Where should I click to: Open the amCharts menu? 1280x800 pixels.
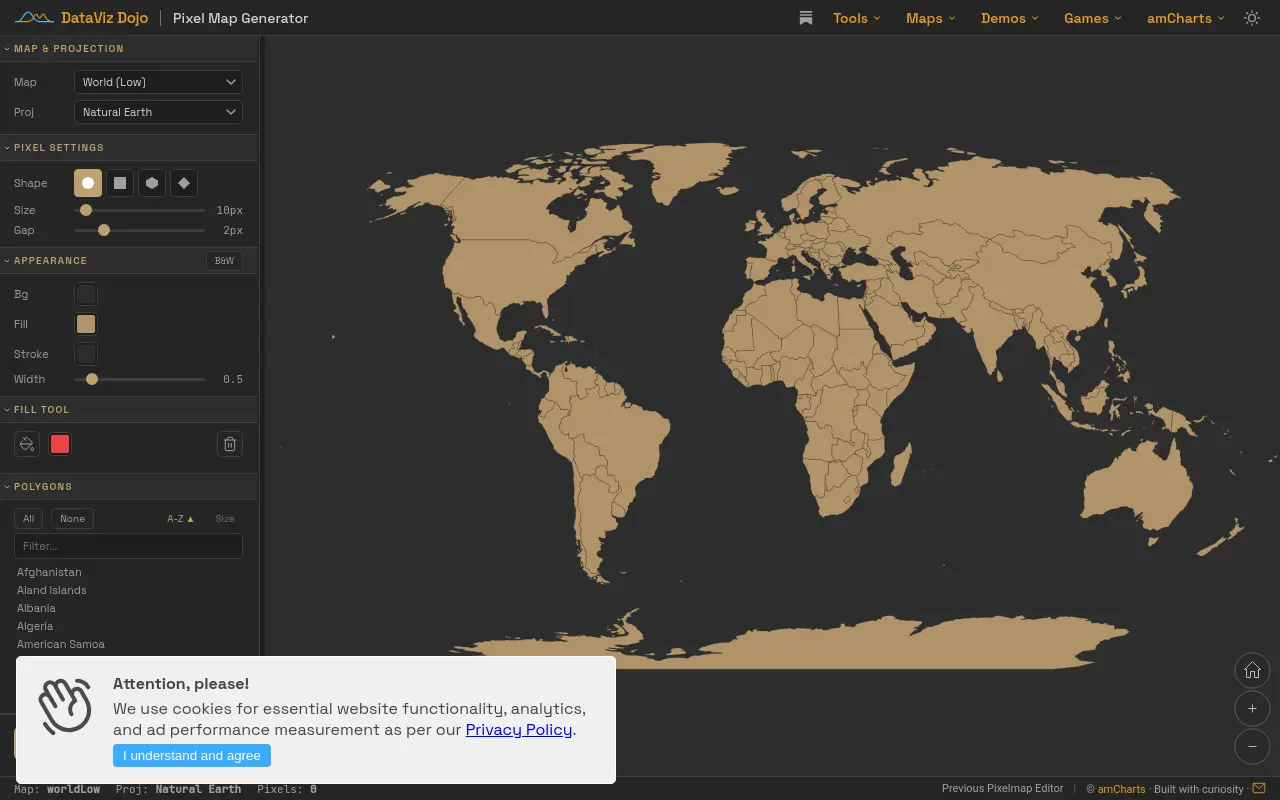(x=1186, y=18)
